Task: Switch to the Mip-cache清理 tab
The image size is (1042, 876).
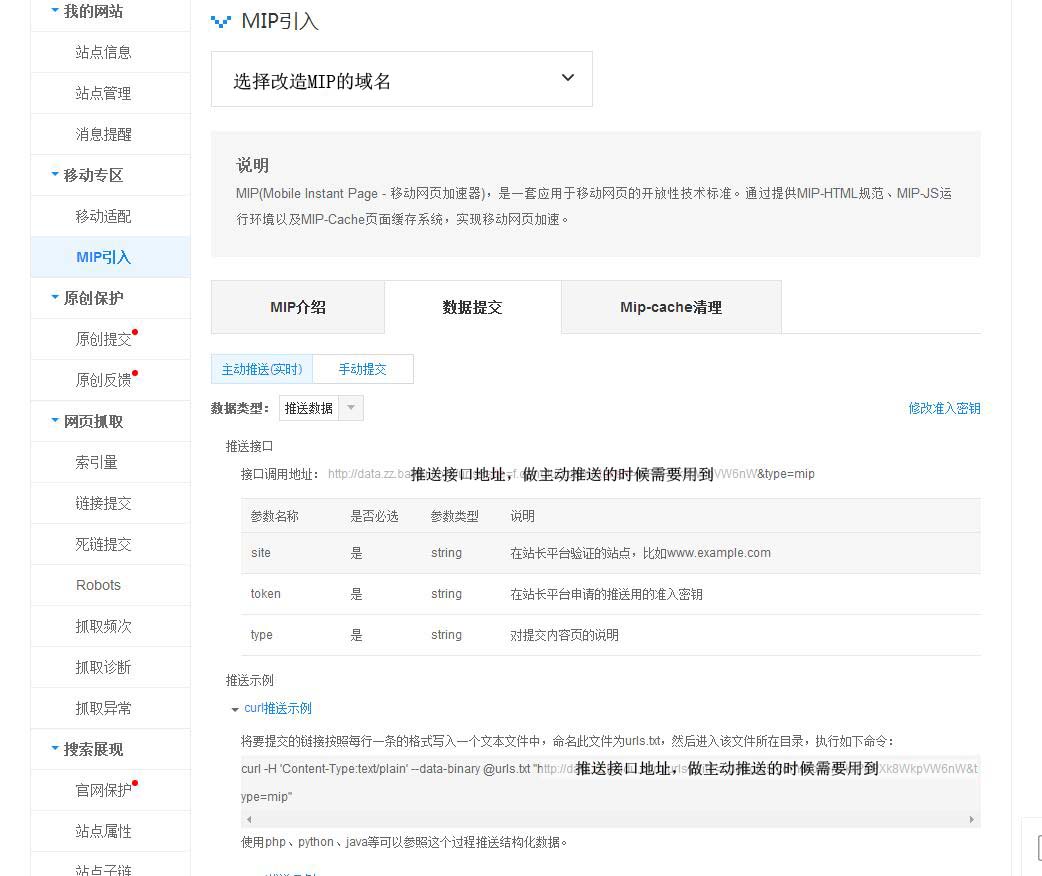Action: click(671, 307)
